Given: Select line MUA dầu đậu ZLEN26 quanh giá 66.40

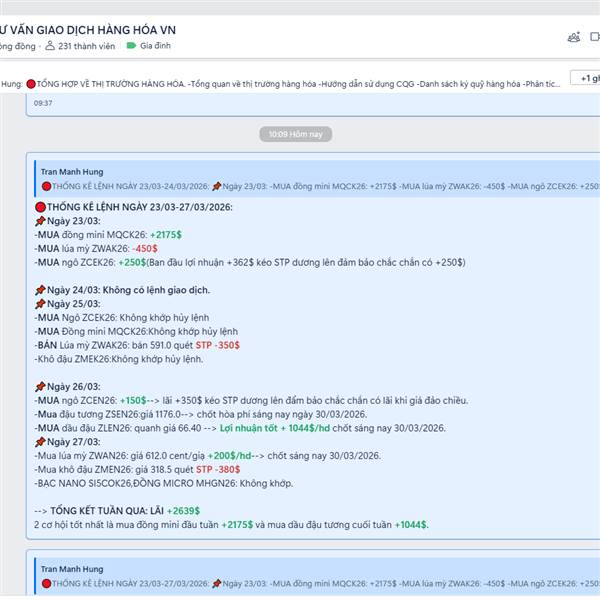Looking at the screenshot, I should (x=240, y=428).
